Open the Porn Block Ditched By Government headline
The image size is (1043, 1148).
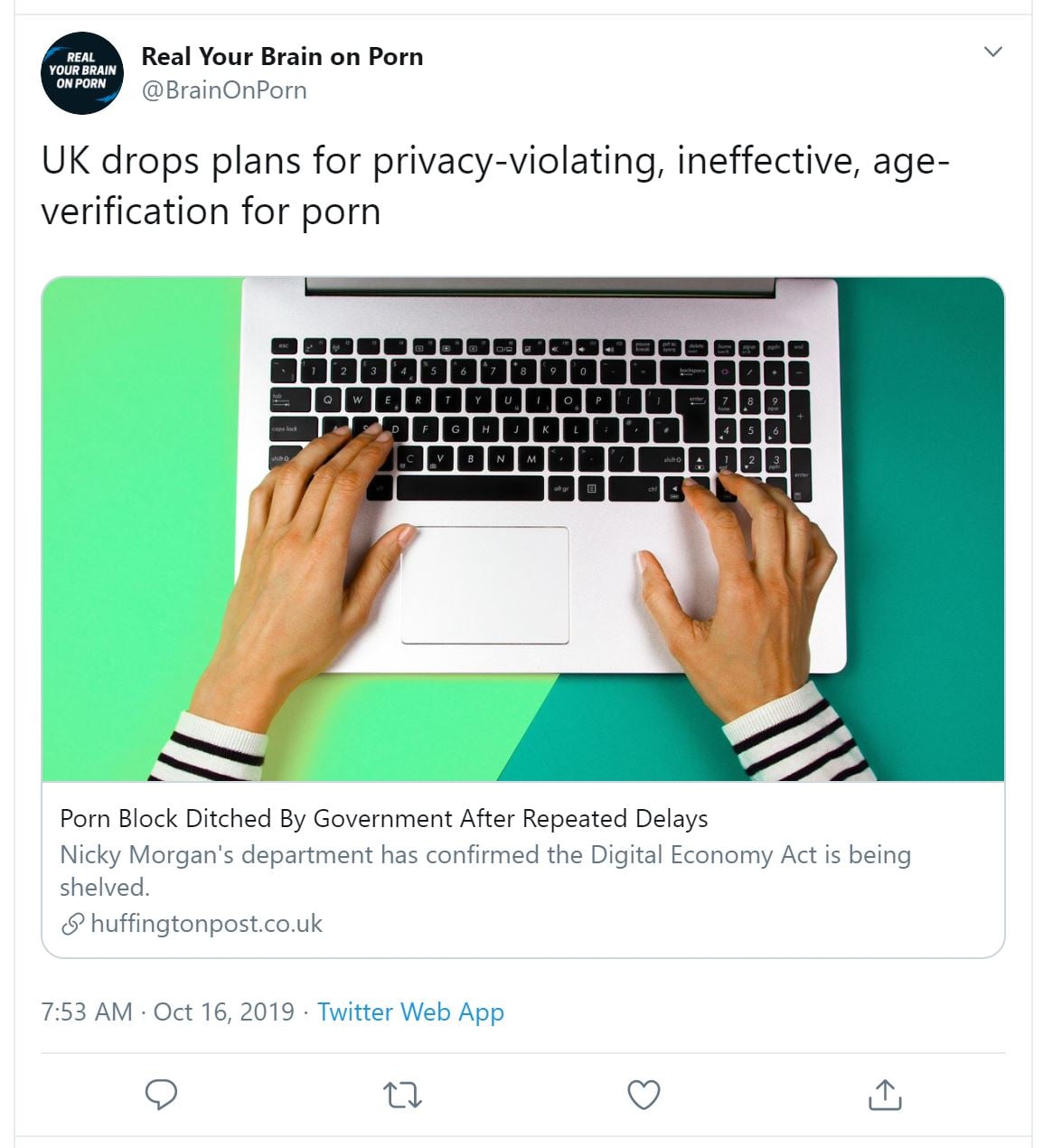tap(383, 819)
